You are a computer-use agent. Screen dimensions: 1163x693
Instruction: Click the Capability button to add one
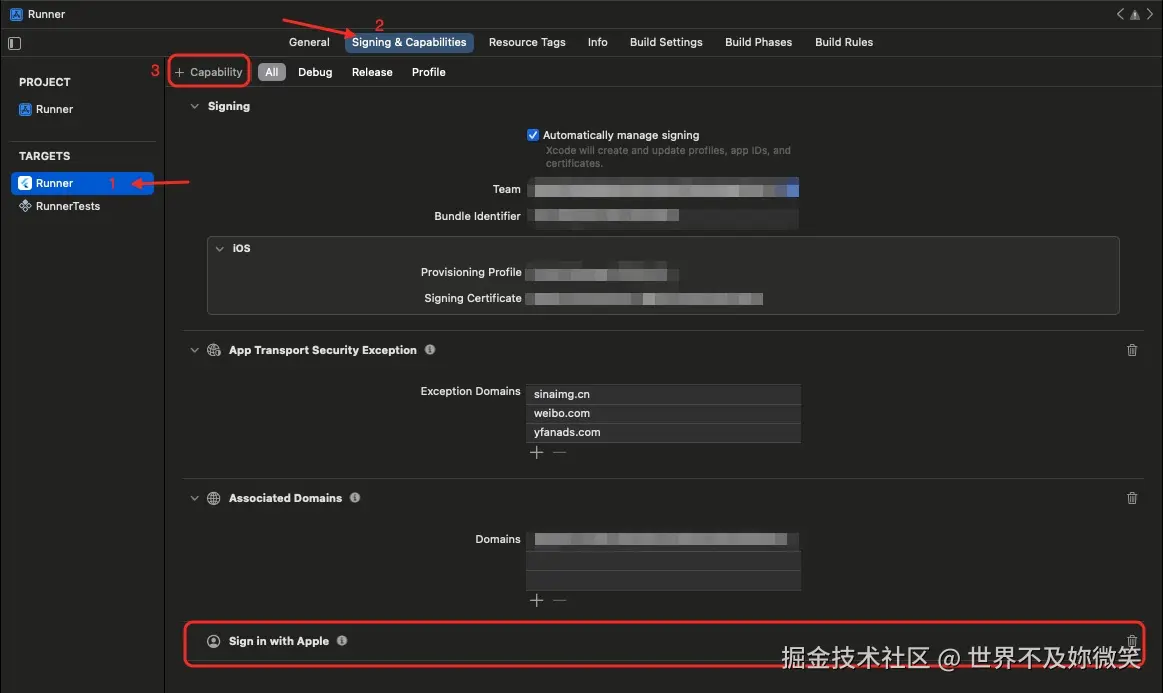click(208, 71)
